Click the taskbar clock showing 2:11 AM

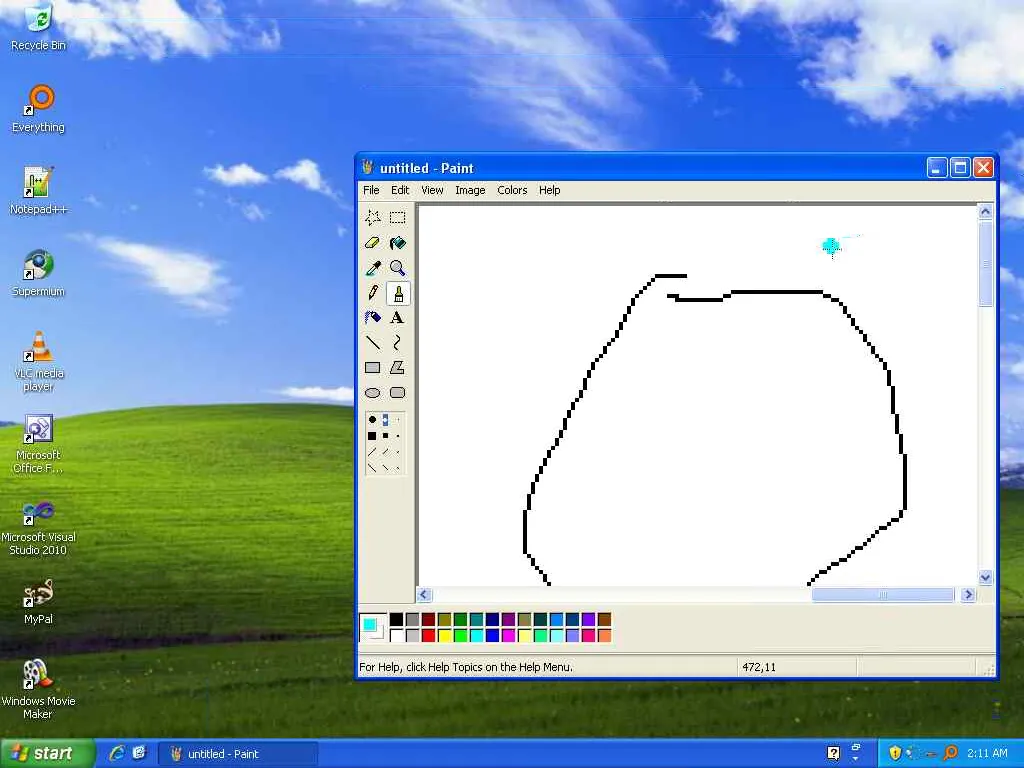click(987, 753)
